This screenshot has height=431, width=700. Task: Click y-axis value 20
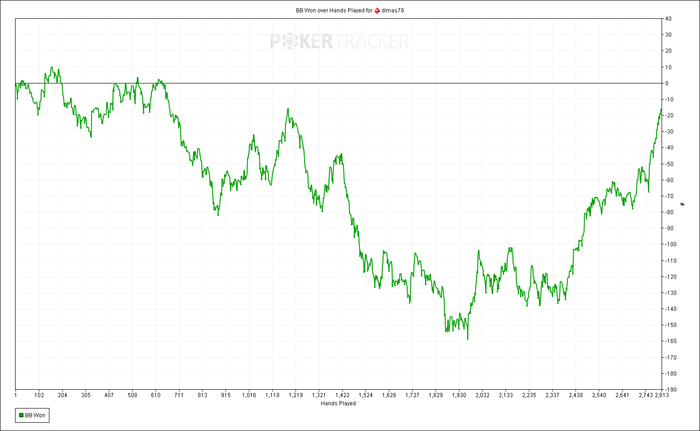[x=668, y=51]
